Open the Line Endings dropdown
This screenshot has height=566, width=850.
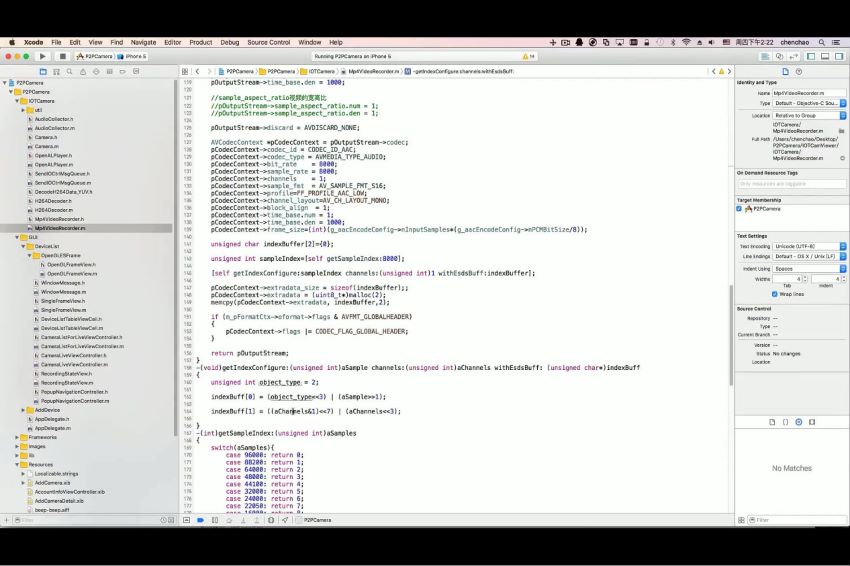pos(809,256)
